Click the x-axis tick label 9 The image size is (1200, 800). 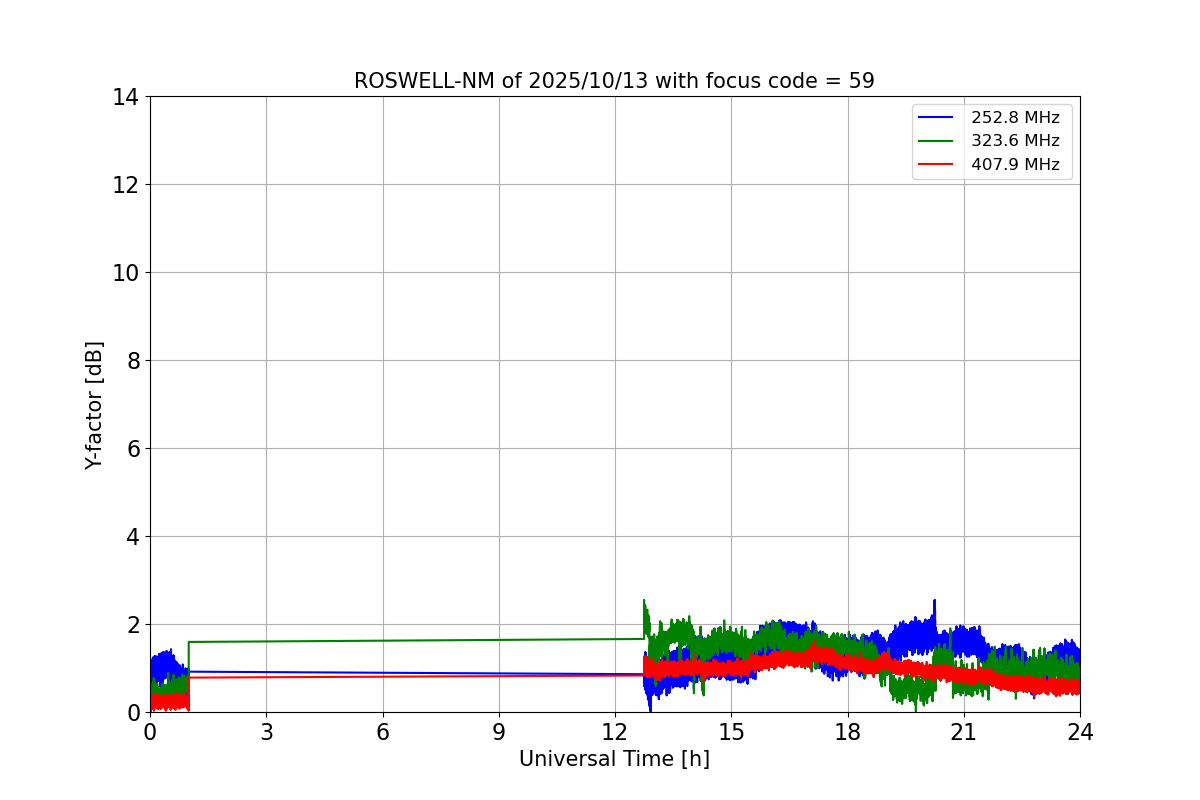tap(499, 732)
